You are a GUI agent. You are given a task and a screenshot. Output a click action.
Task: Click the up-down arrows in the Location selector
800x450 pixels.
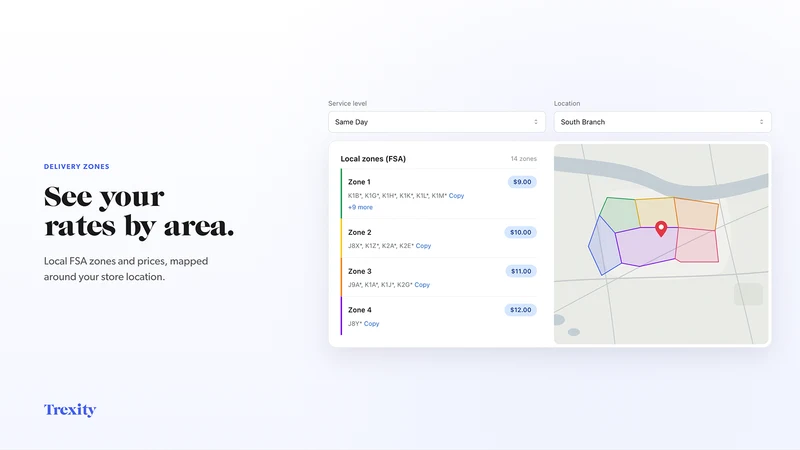(761, 122)
